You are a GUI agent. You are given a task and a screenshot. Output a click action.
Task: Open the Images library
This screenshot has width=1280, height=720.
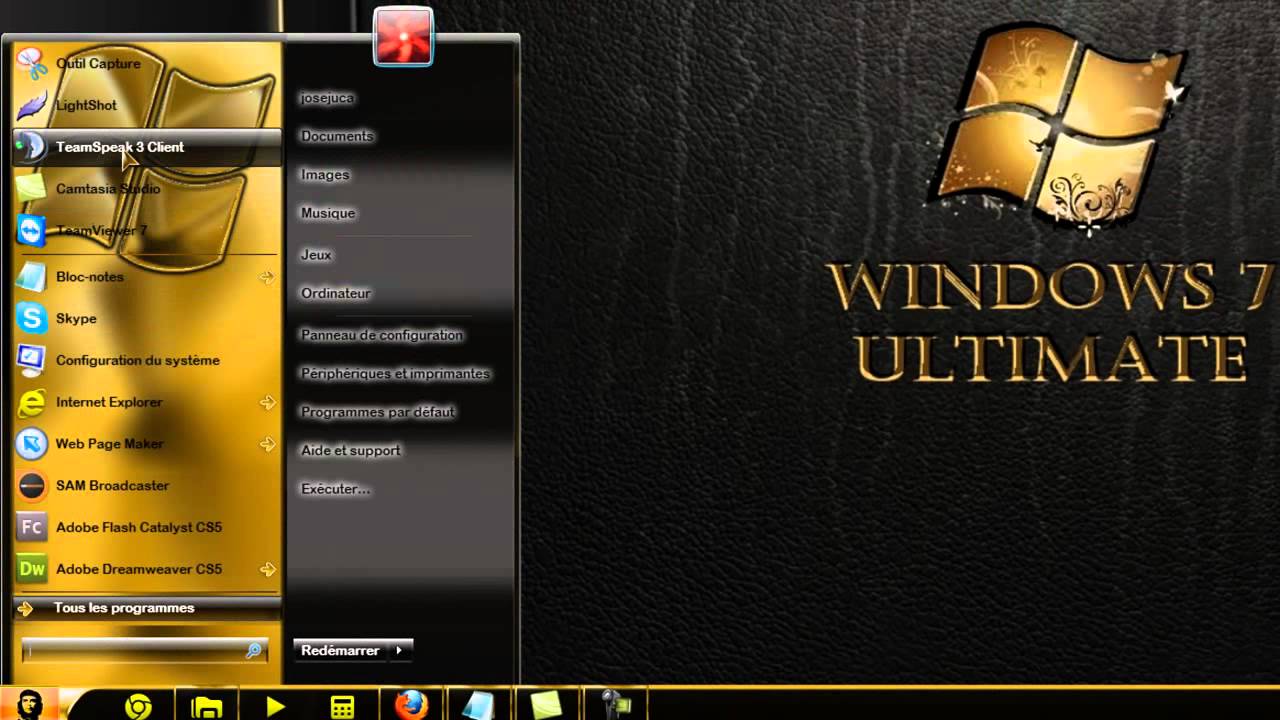[x=325, y=175]
